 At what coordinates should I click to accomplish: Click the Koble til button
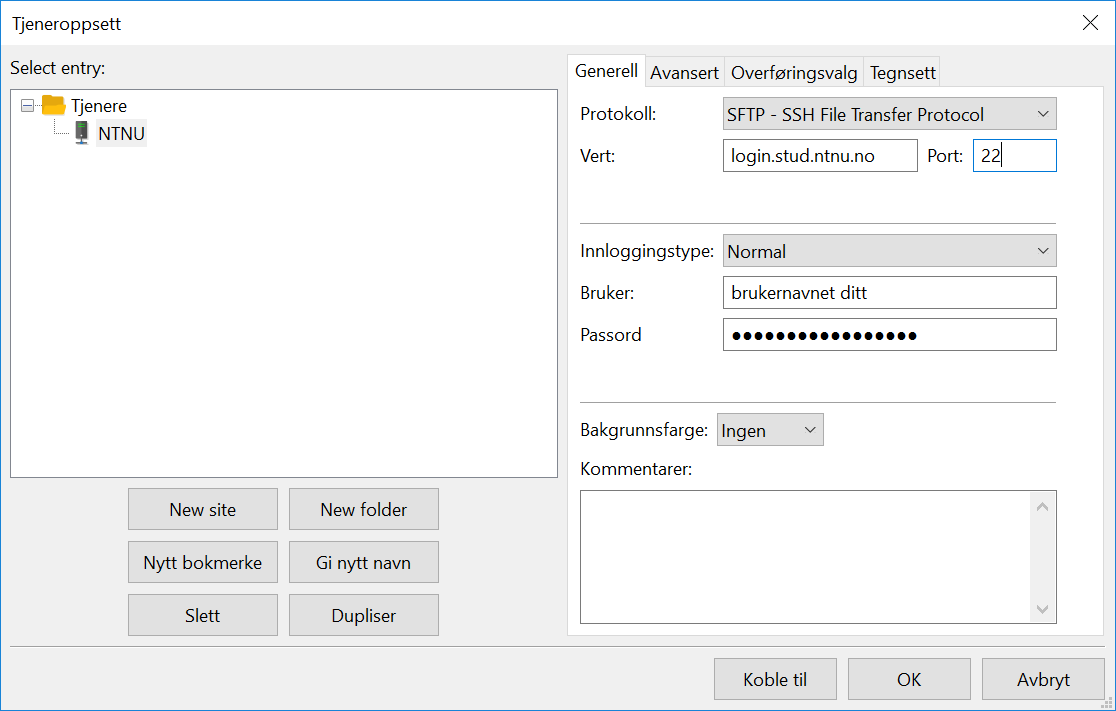pyautogui.click(x=775, y=679)
